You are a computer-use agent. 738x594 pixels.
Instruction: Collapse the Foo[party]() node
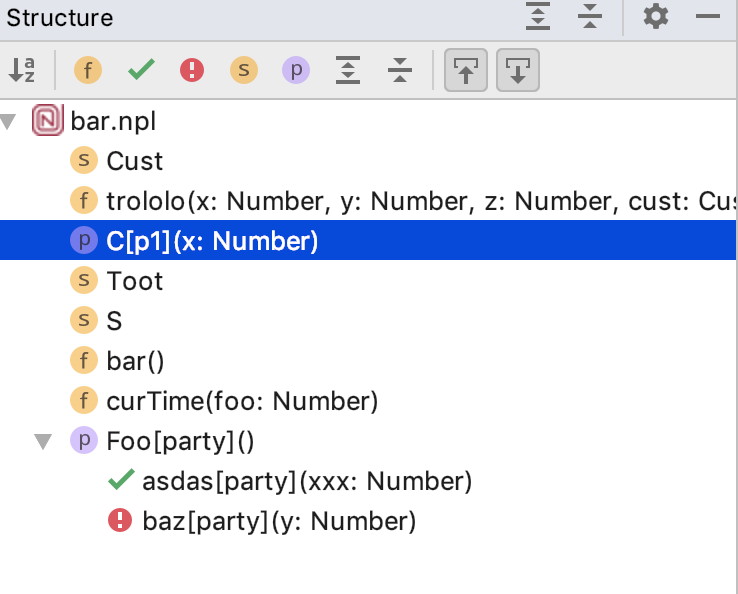point(43,441)
